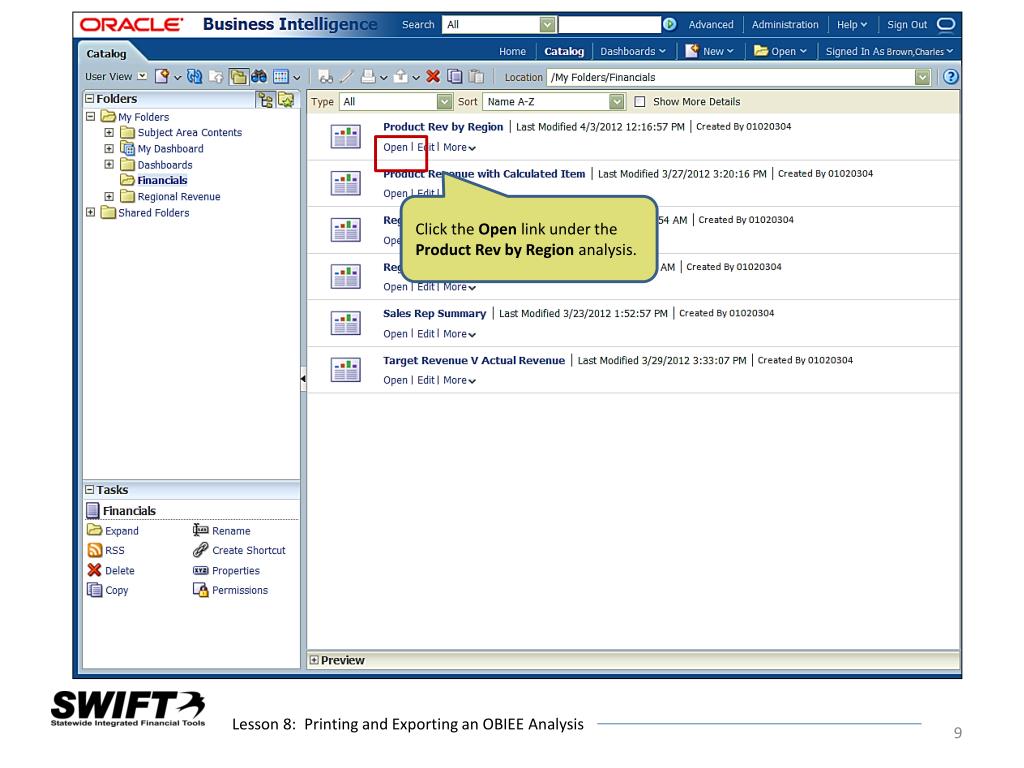Screen dimensions: 1024x768
Task: Click the Expand task for Financials
Action: point(113,530)
